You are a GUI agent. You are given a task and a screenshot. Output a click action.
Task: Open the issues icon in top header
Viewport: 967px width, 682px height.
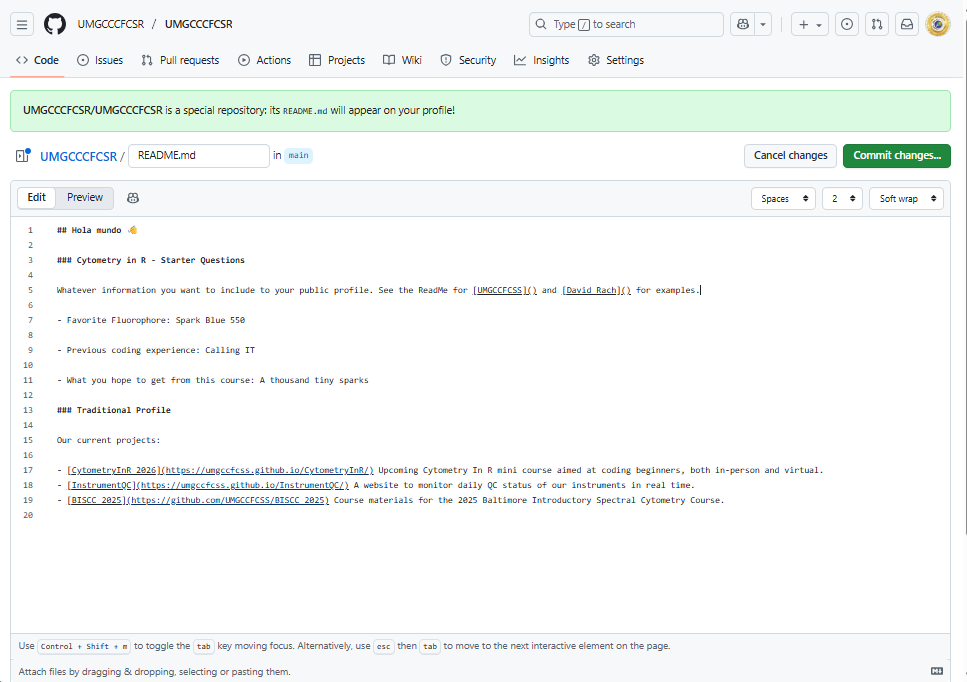point(846,24)
